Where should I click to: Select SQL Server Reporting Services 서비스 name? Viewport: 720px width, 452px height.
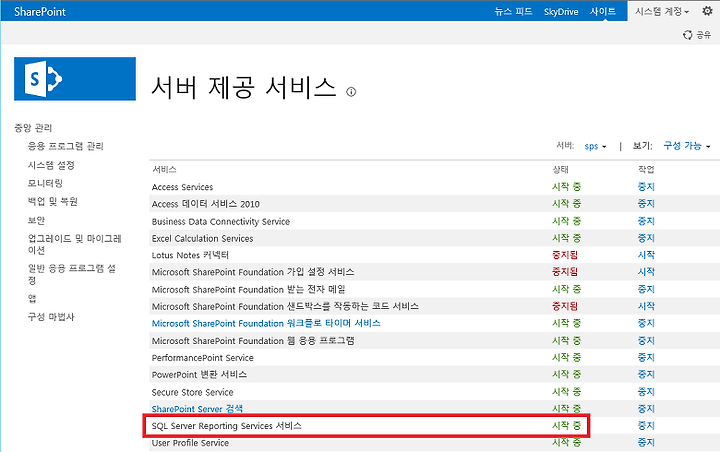(227, 426)
